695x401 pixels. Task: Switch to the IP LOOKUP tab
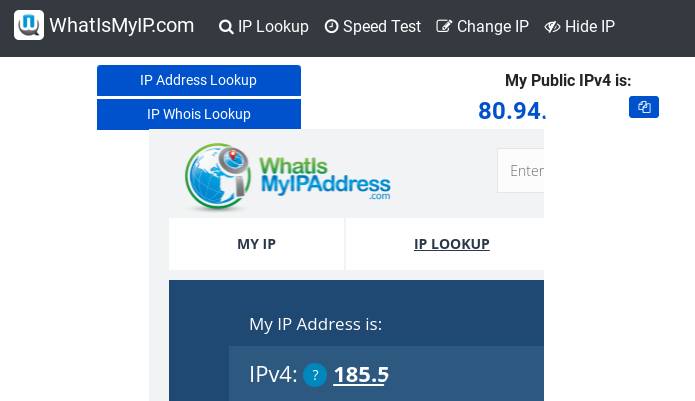click(452, 244)
